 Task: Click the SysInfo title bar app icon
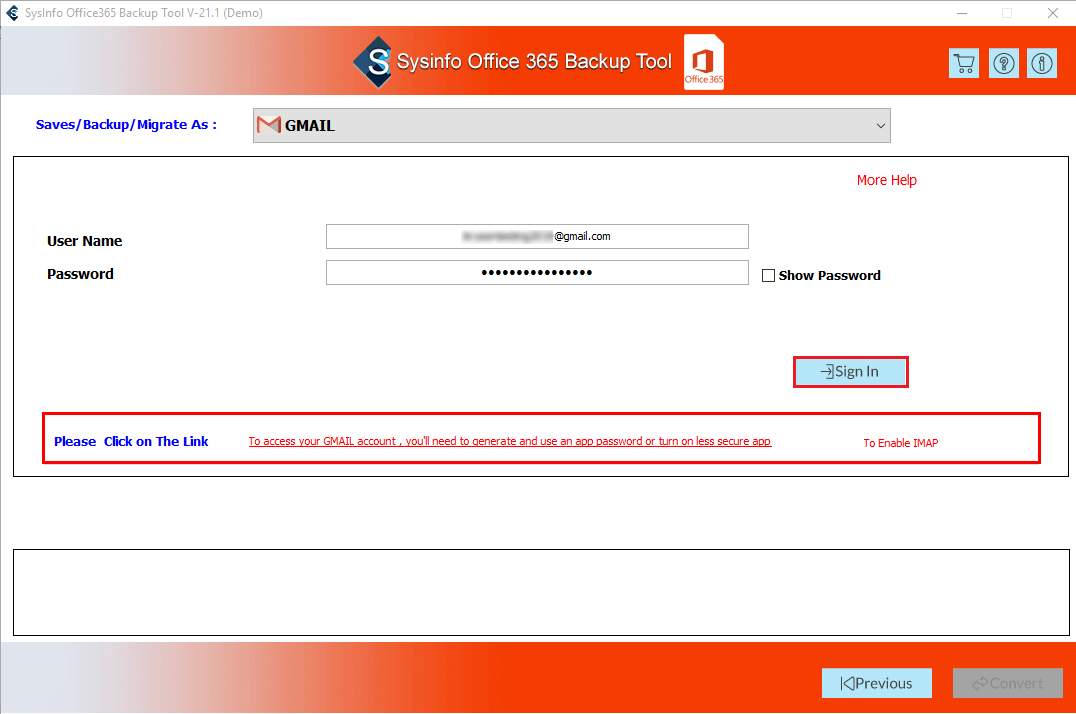[12, 13]
